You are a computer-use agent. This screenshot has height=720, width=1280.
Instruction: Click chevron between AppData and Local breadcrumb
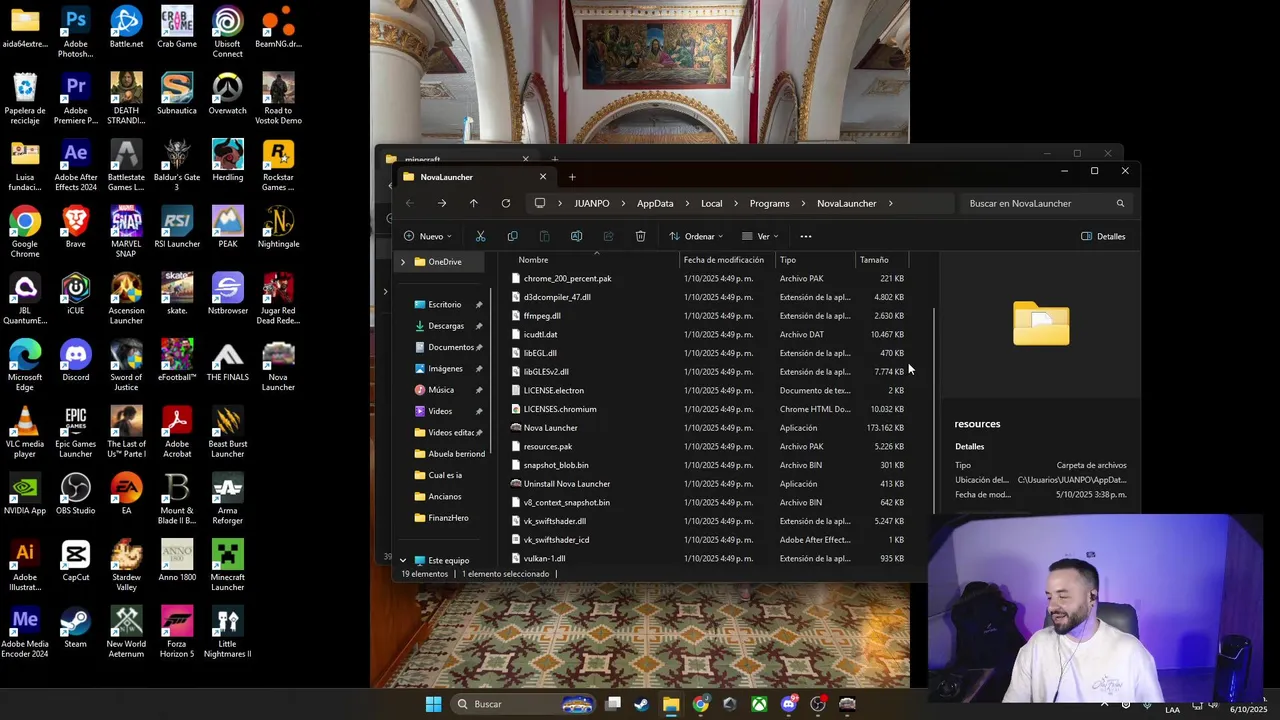click(687, 203)
